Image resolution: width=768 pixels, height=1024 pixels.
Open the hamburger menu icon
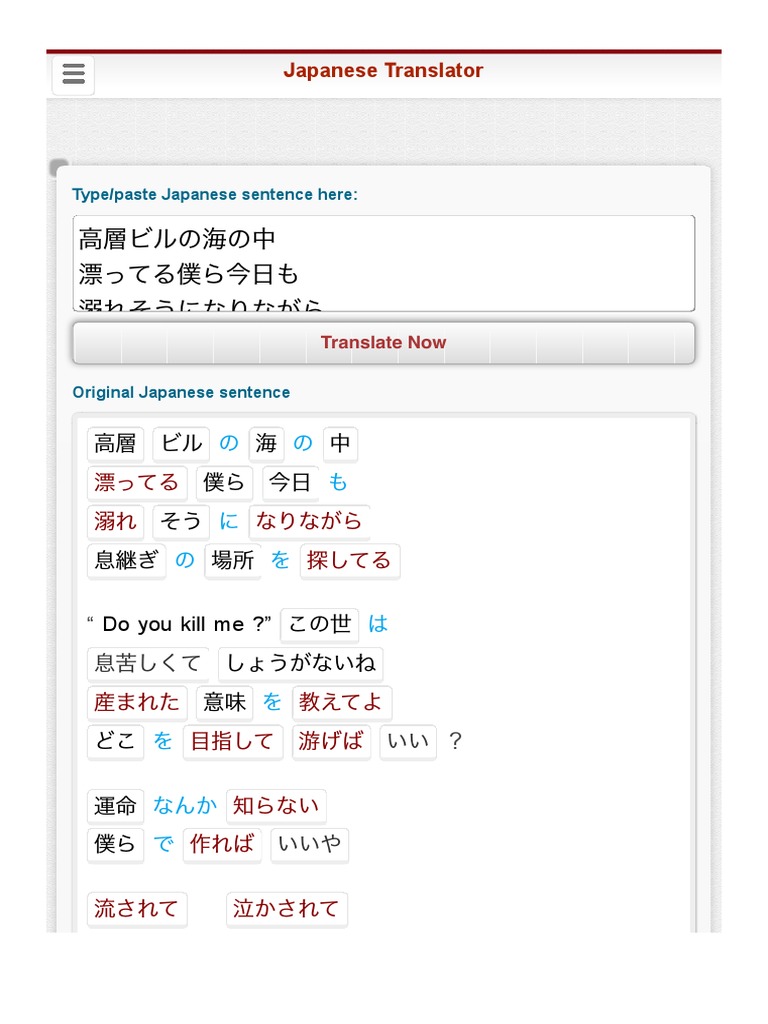click(73, 75)
